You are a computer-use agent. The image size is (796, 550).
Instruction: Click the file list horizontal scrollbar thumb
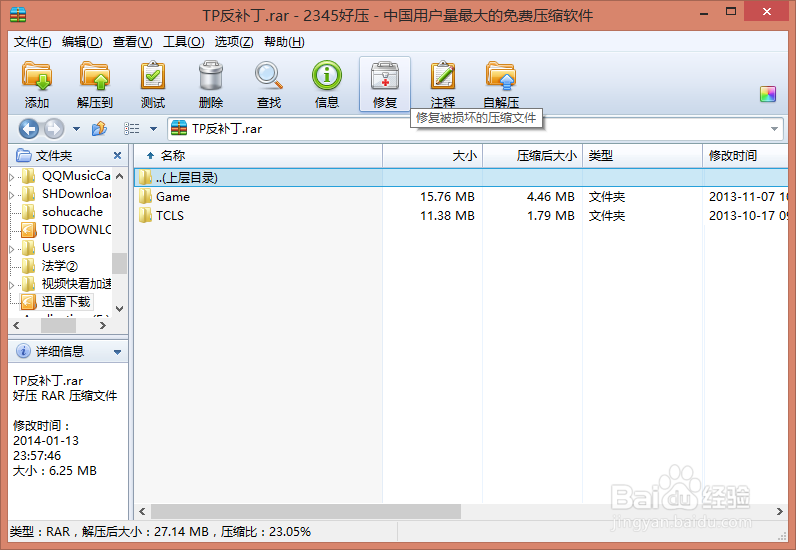click(306, 511)
